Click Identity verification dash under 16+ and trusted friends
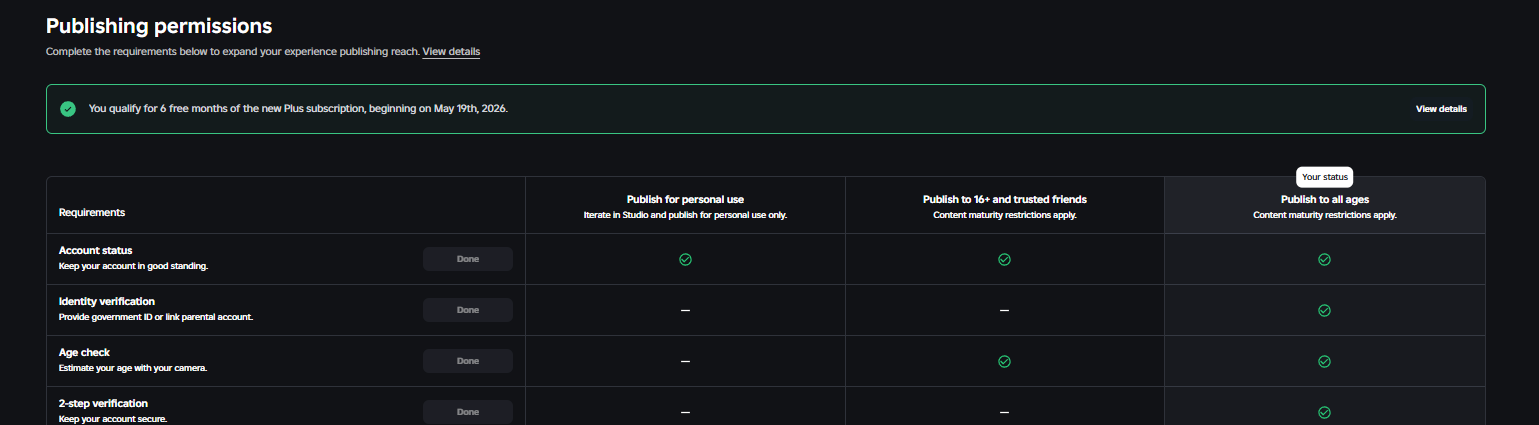 [x=1004, y=310]
